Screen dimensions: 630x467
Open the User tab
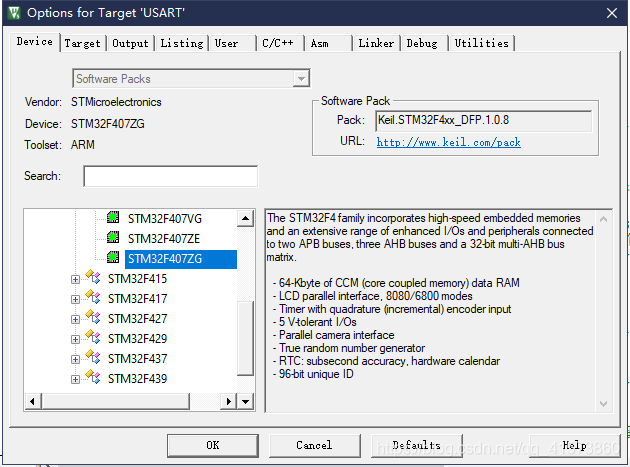pos(232,43)
